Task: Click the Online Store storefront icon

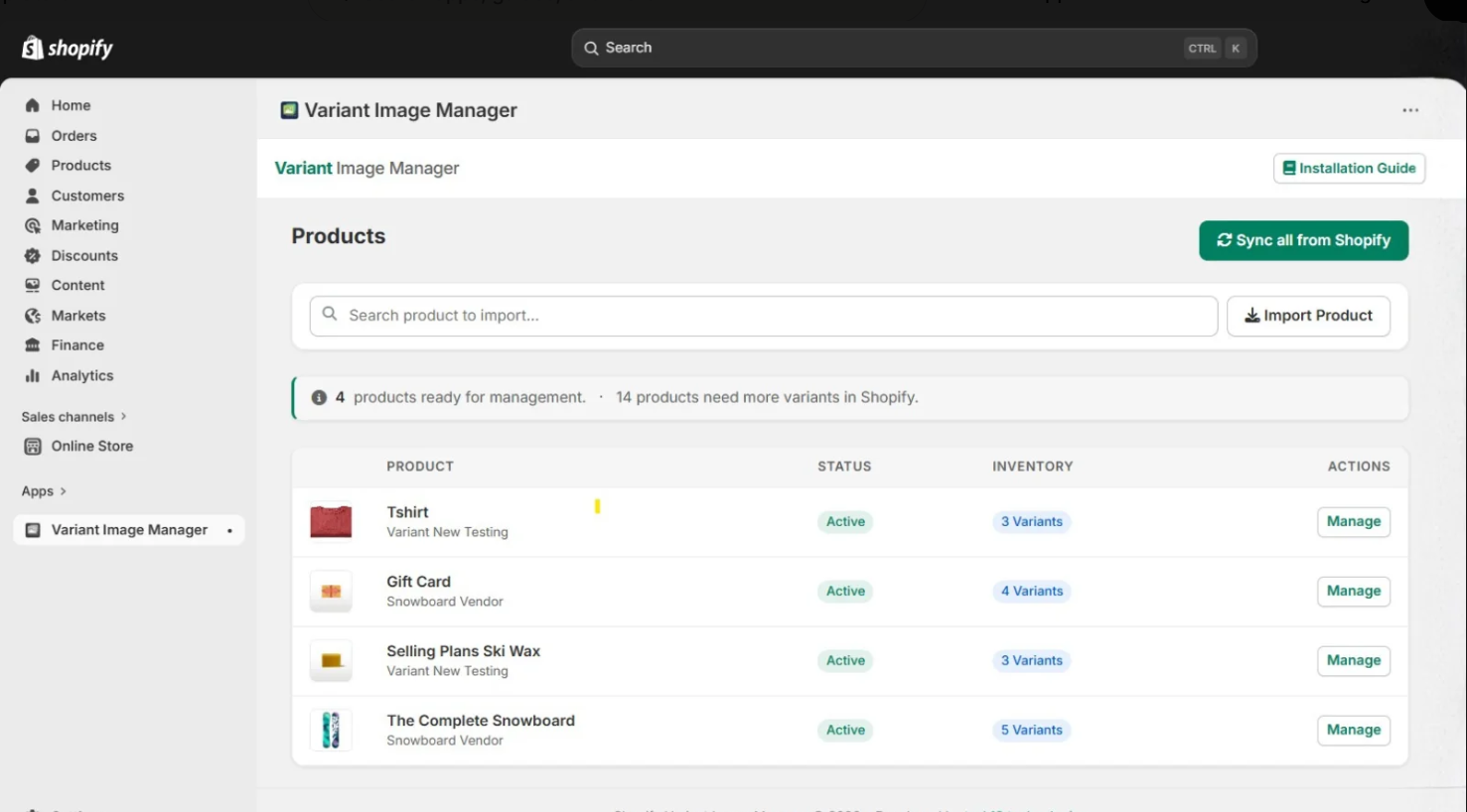Action: [x=33, y=446]
